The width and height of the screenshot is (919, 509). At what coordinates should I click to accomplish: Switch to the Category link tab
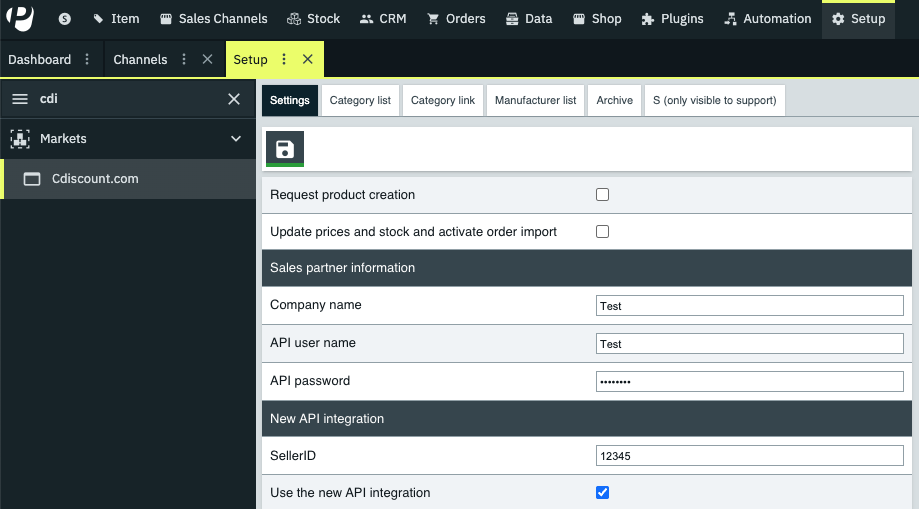(x=443, y=101)
